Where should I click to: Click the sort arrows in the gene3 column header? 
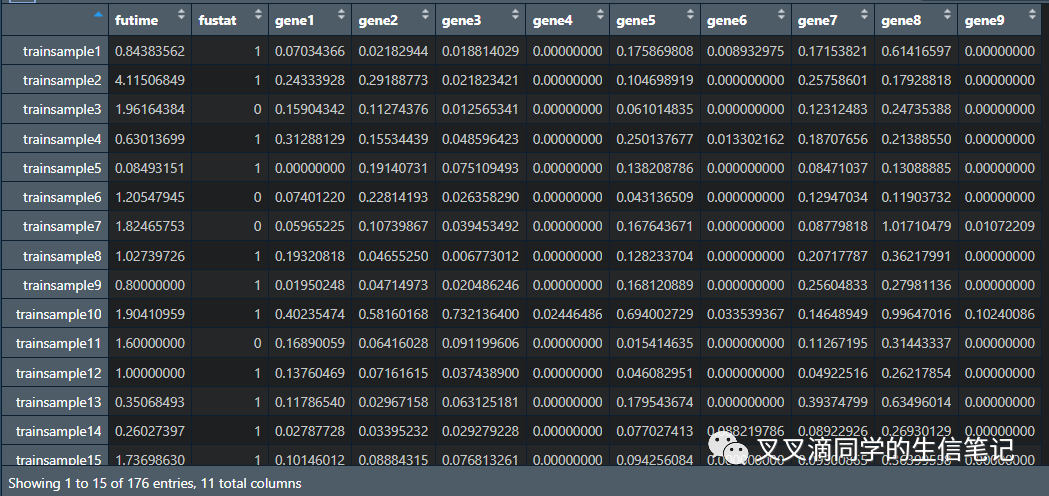(516, 15)
